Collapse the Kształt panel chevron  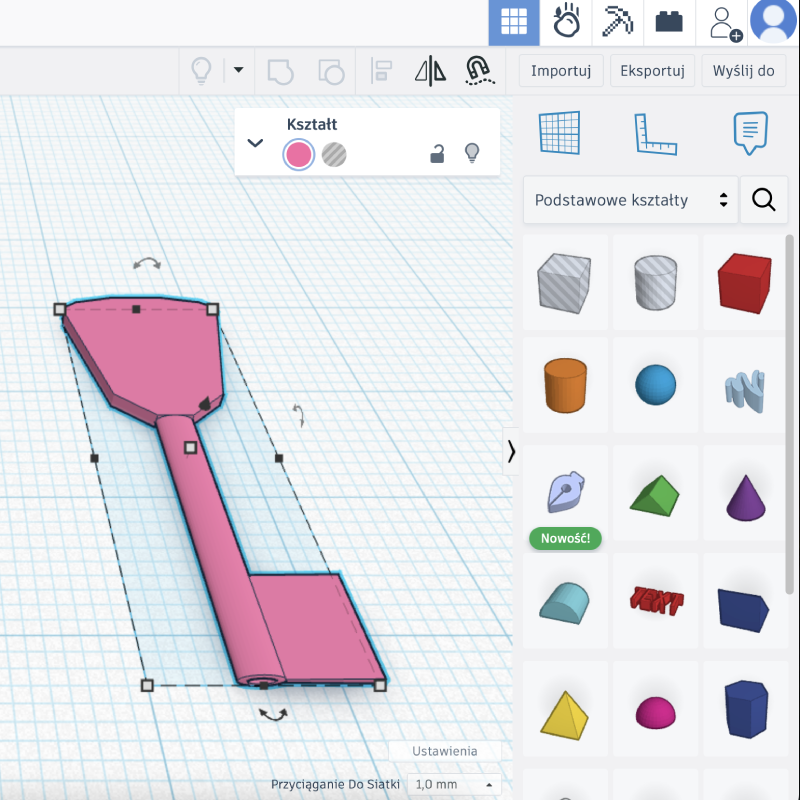(x=255, y=142)
